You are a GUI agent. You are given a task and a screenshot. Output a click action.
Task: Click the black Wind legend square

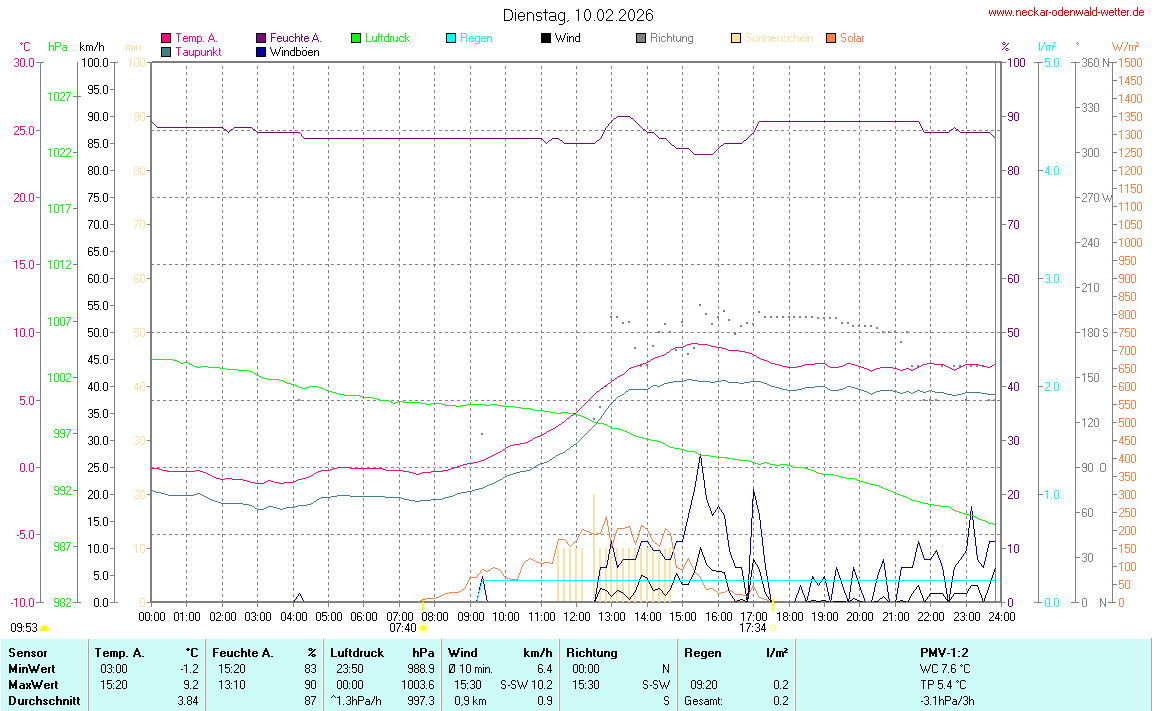coord(546,39)
